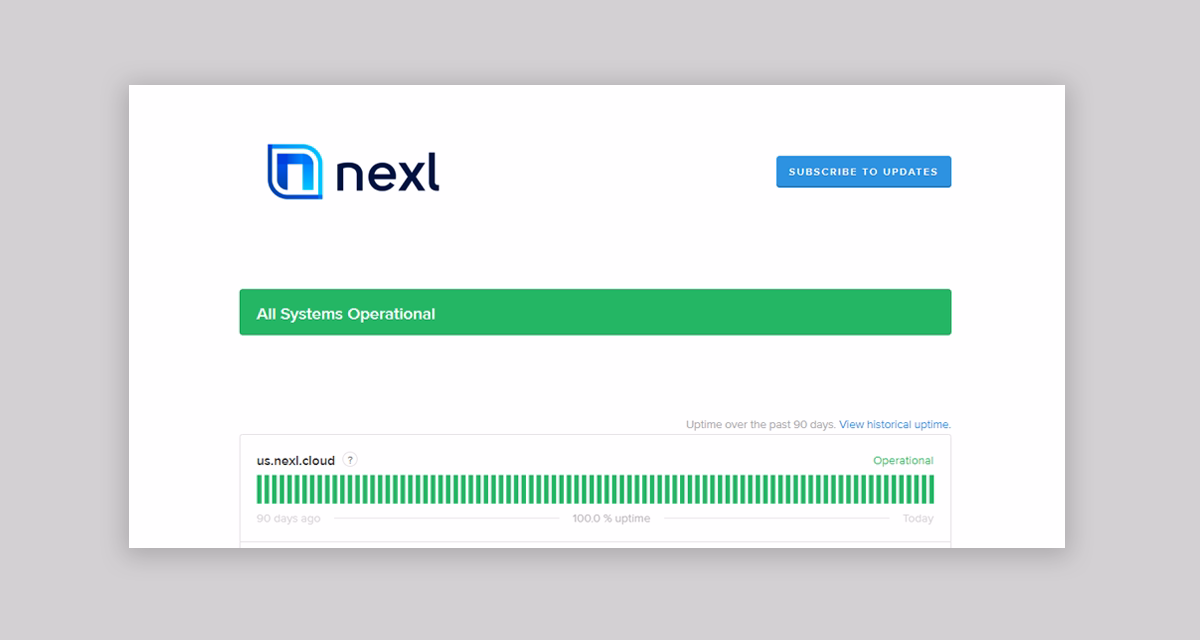Click the green Operational status indicator
This screenshot has height=640, width=1200.
[903, 460]
